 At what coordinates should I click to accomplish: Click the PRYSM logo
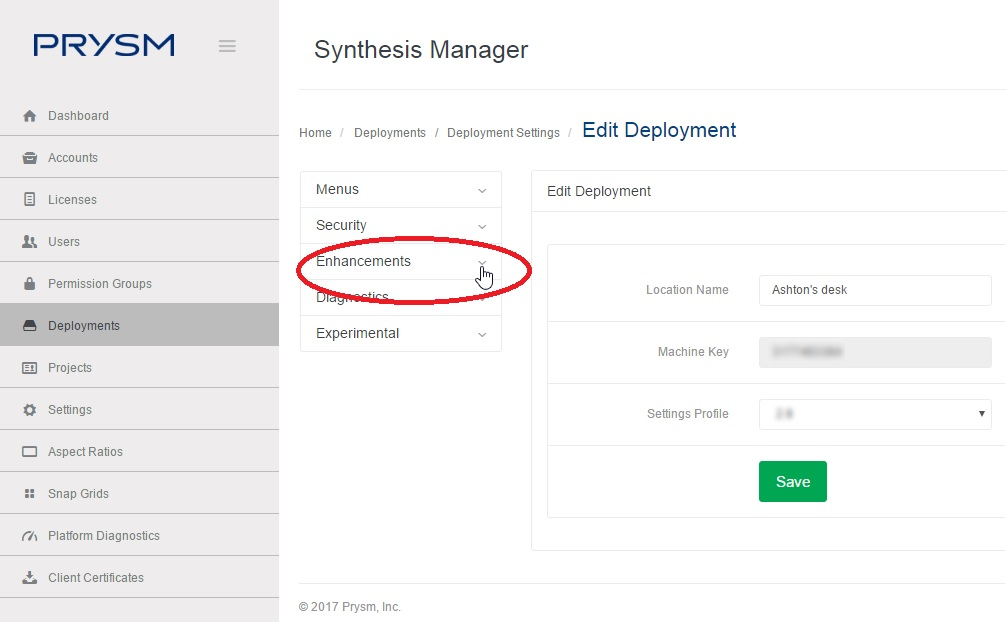(x=104, y=46)
